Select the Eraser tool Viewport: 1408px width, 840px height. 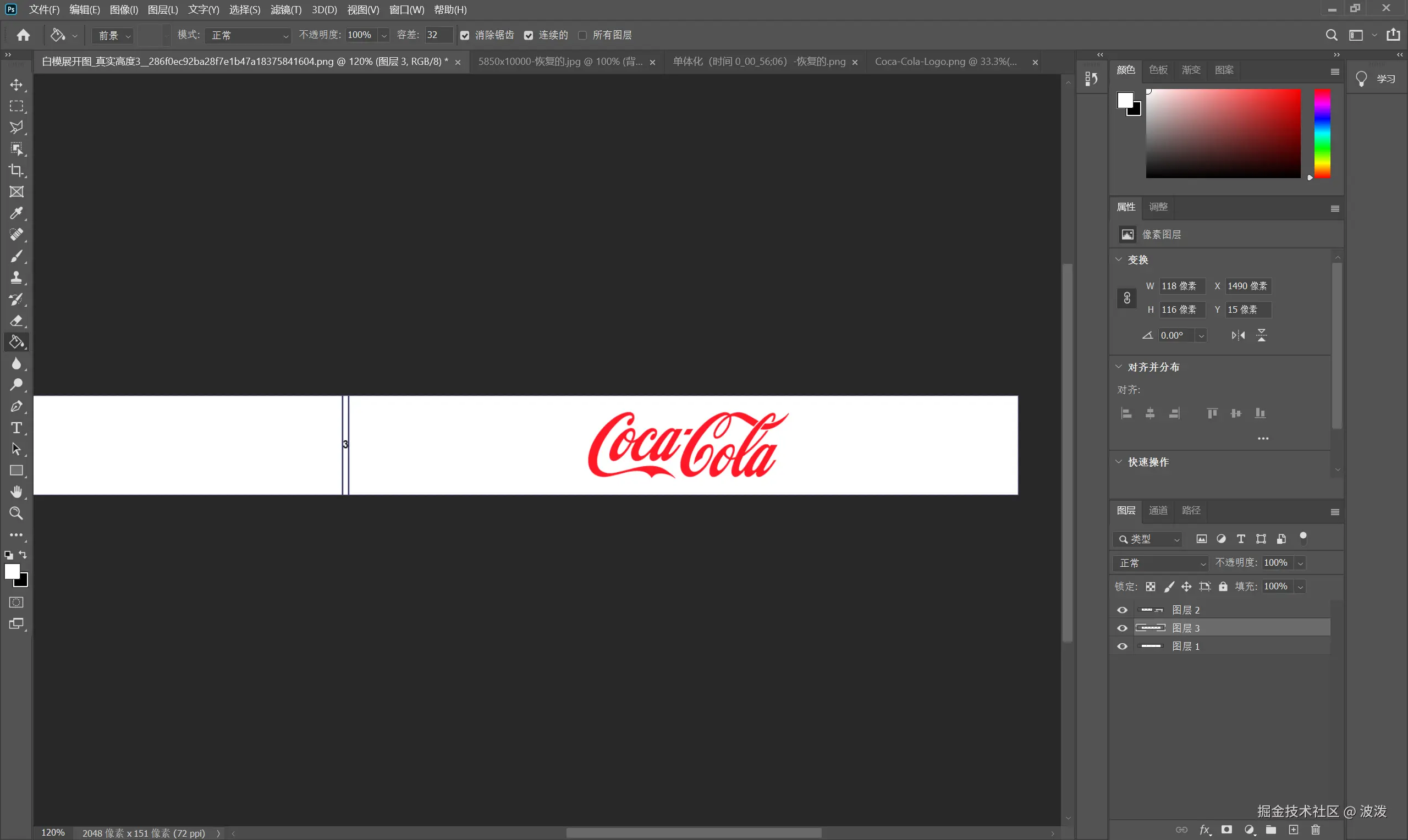click(x=16, y=321)
